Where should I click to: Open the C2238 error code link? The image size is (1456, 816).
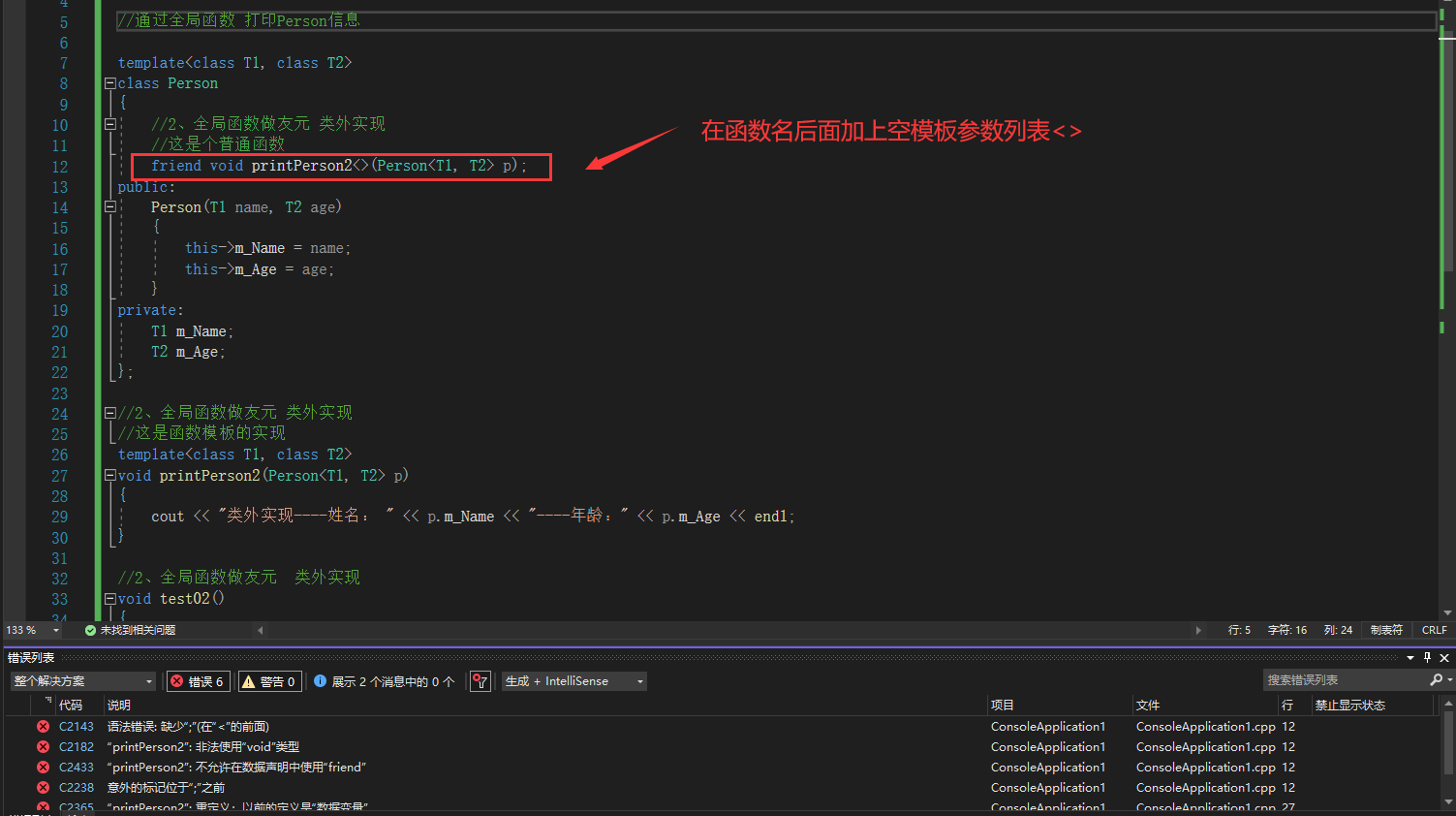tap(77, 787)
